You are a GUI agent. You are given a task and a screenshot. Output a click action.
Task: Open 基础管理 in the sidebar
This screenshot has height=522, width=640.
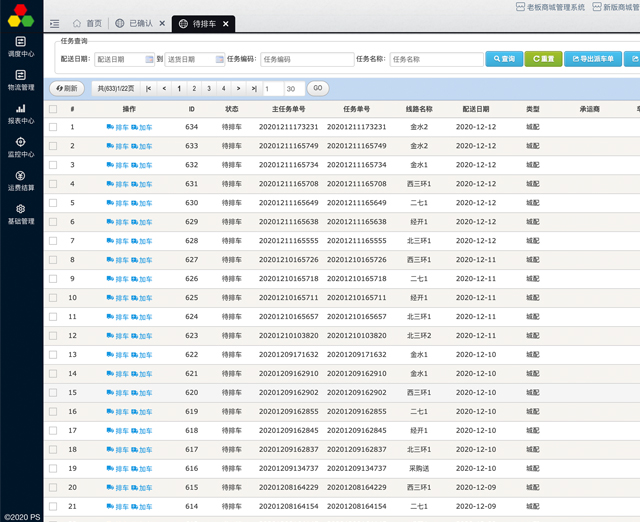click(x=21, y=214)
